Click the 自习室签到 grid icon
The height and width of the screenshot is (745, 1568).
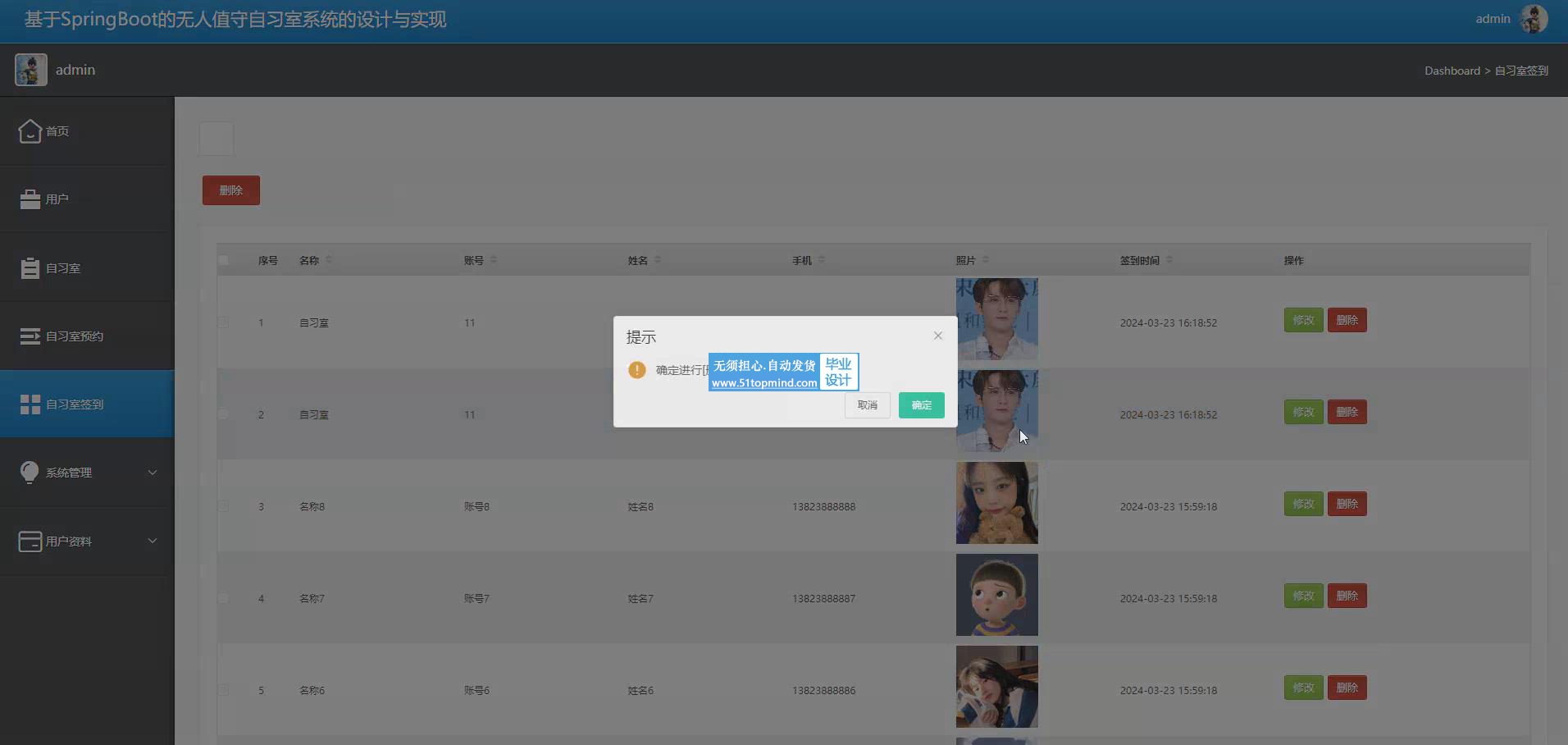tap(30, 404)
